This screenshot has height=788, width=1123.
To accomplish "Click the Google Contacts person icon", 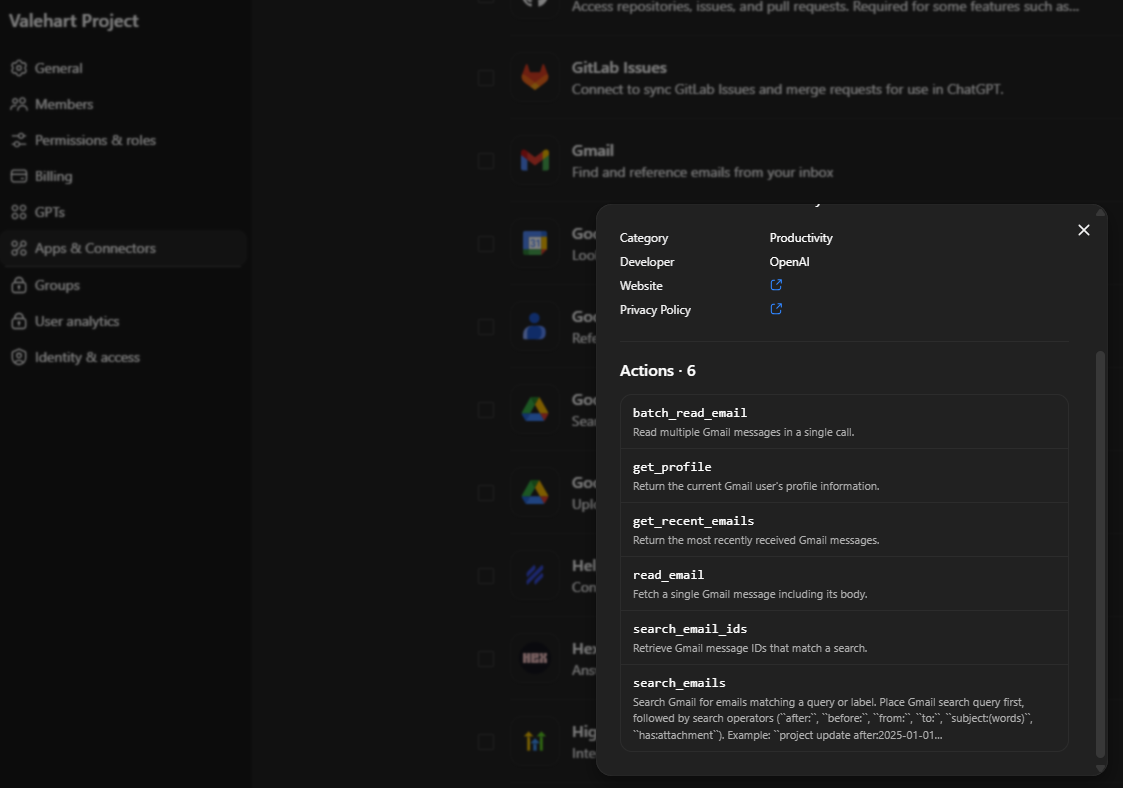I will point(535,326).
